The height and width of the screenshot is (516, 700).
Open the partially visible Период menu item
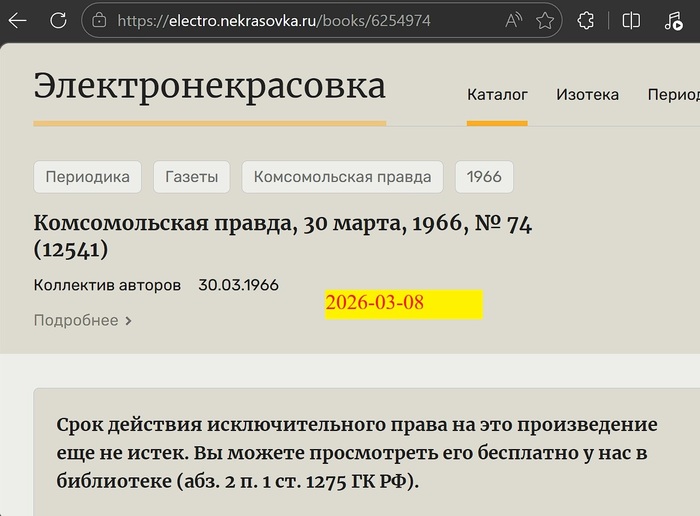(x=673, y=95)
